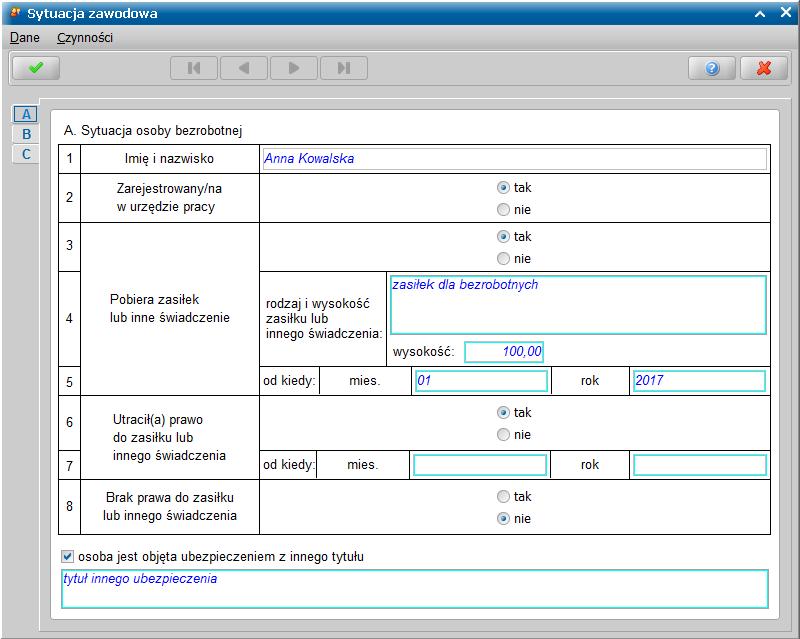The width and height of the screenshot is (800, 639).
Task: Confirm the form with the green checkmark button
Action: (x=36, y=68)
